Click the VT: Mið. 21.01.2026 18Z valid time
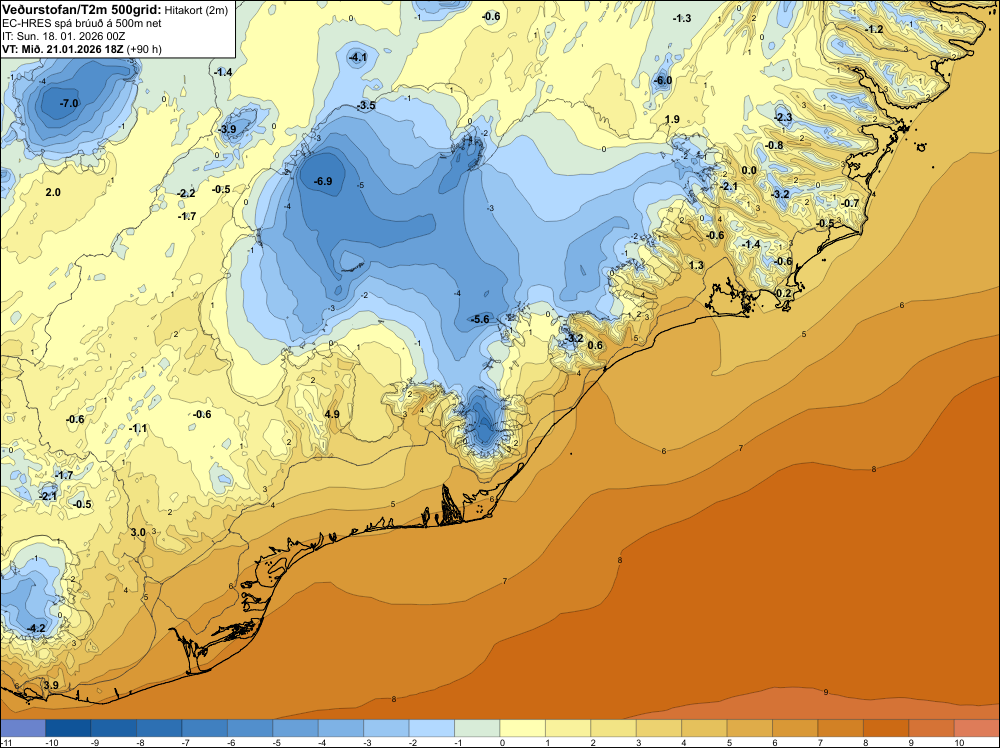This screenshot has height=748, width=1000. click(x=63, y=49)
